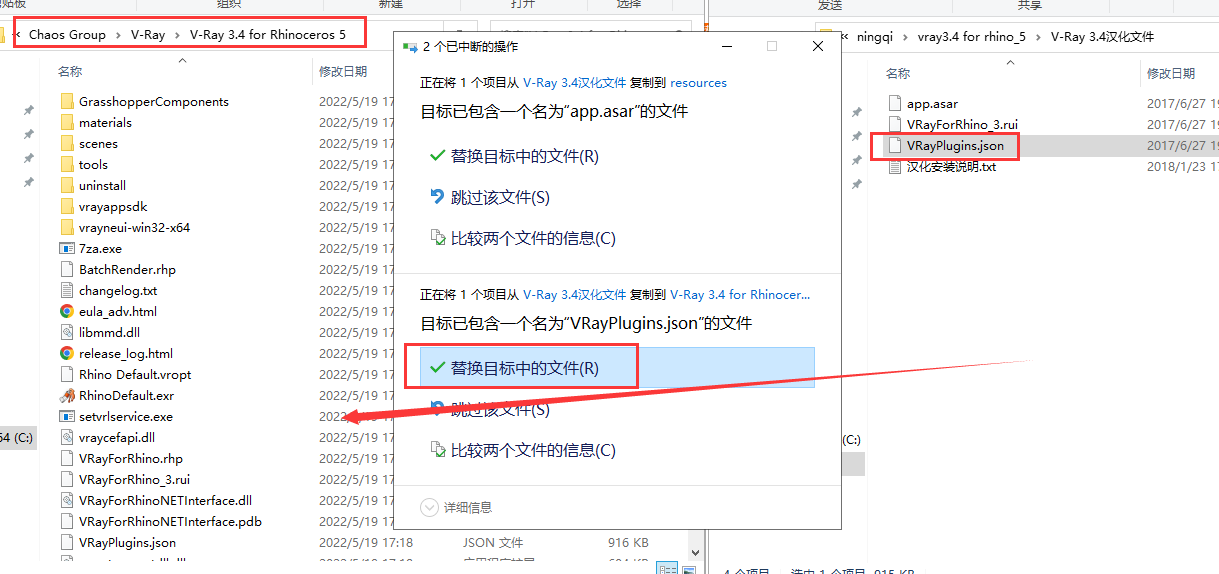Click the left window scrollbar down arrow
The height and width of the screenshot is (574, 1219).
pyautogui.click(x=696, y=550)
